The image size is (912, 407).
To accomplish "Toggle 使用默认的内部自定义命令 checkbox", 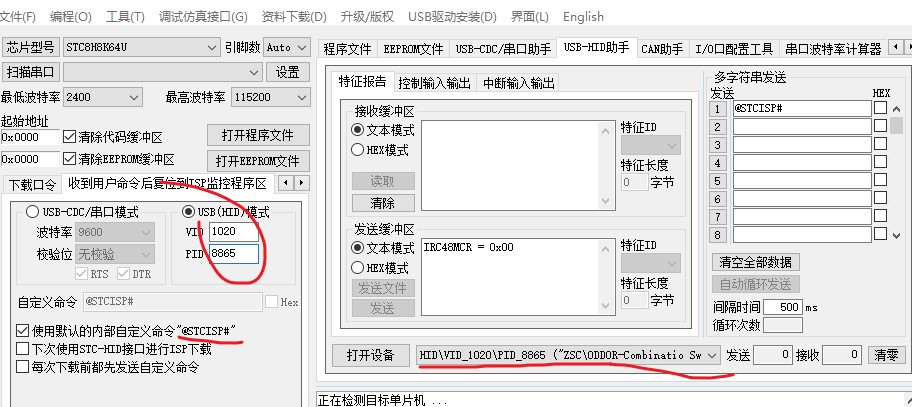I will click(x=22, y=331).
